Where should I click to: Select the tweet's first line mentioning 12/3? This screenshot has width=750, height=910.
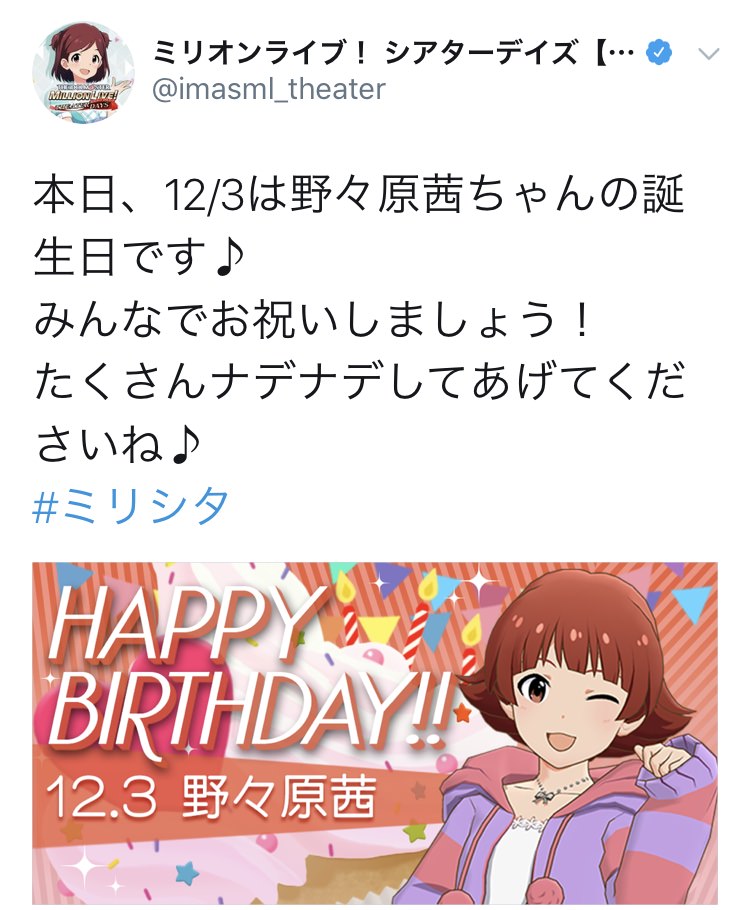359,194
